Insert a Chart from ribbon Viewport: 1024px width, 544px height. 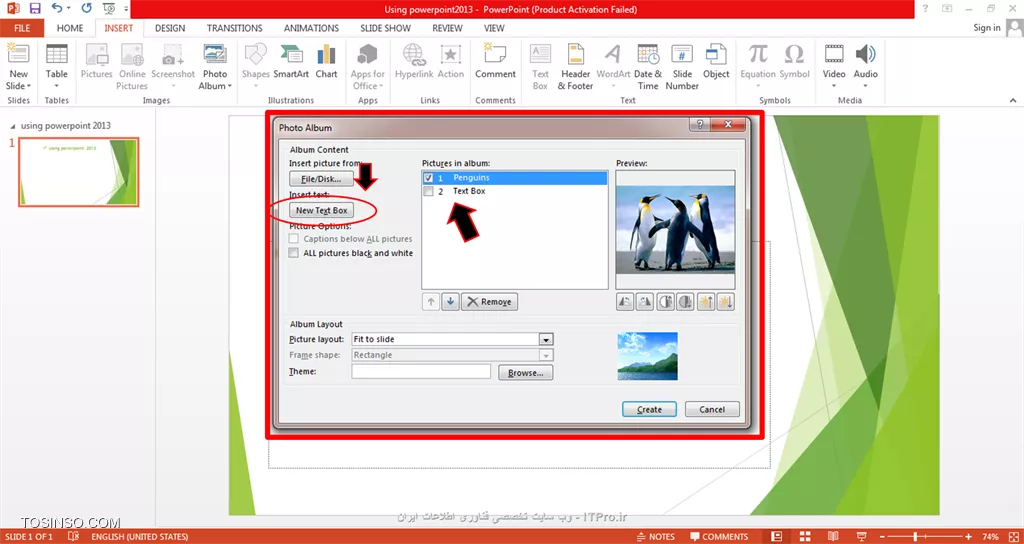[x=327, y=62]
